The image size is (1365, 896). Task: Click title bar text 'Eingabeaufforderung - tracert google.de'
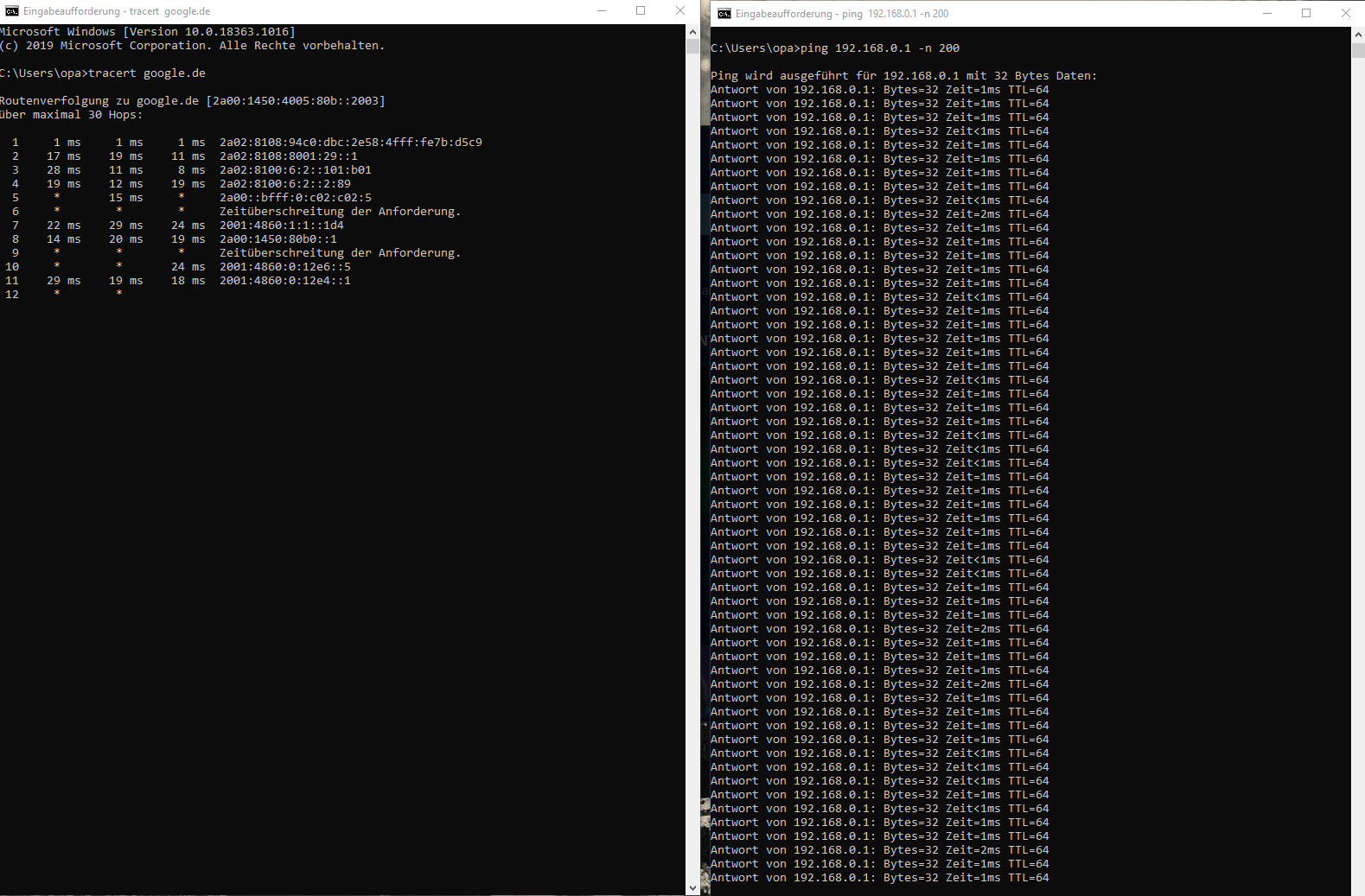click(x=117, y=11)
